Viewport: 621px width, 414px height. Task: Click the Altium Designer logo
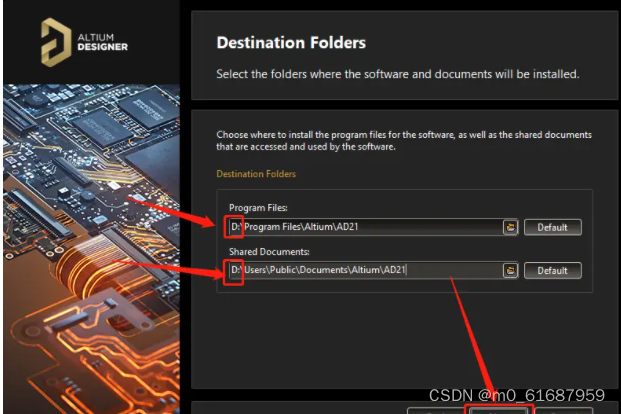point(84,42)
